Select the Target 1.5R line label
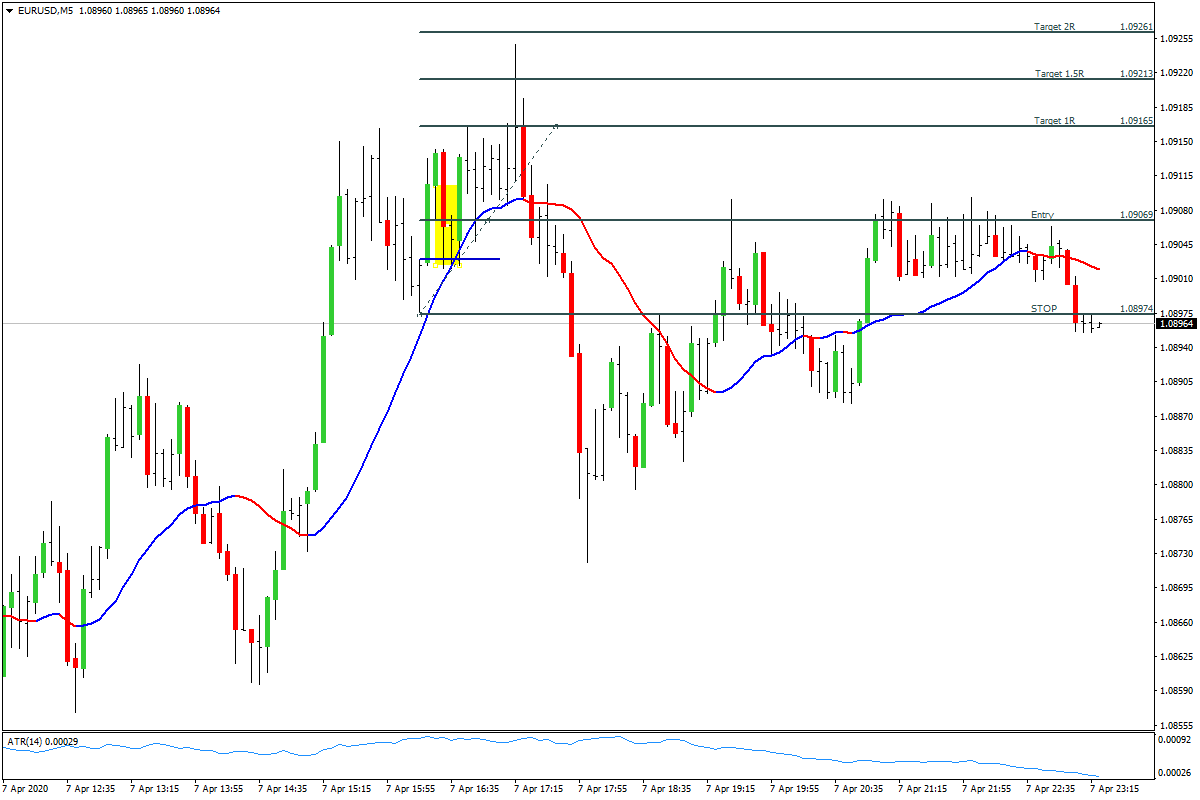 1059,74
